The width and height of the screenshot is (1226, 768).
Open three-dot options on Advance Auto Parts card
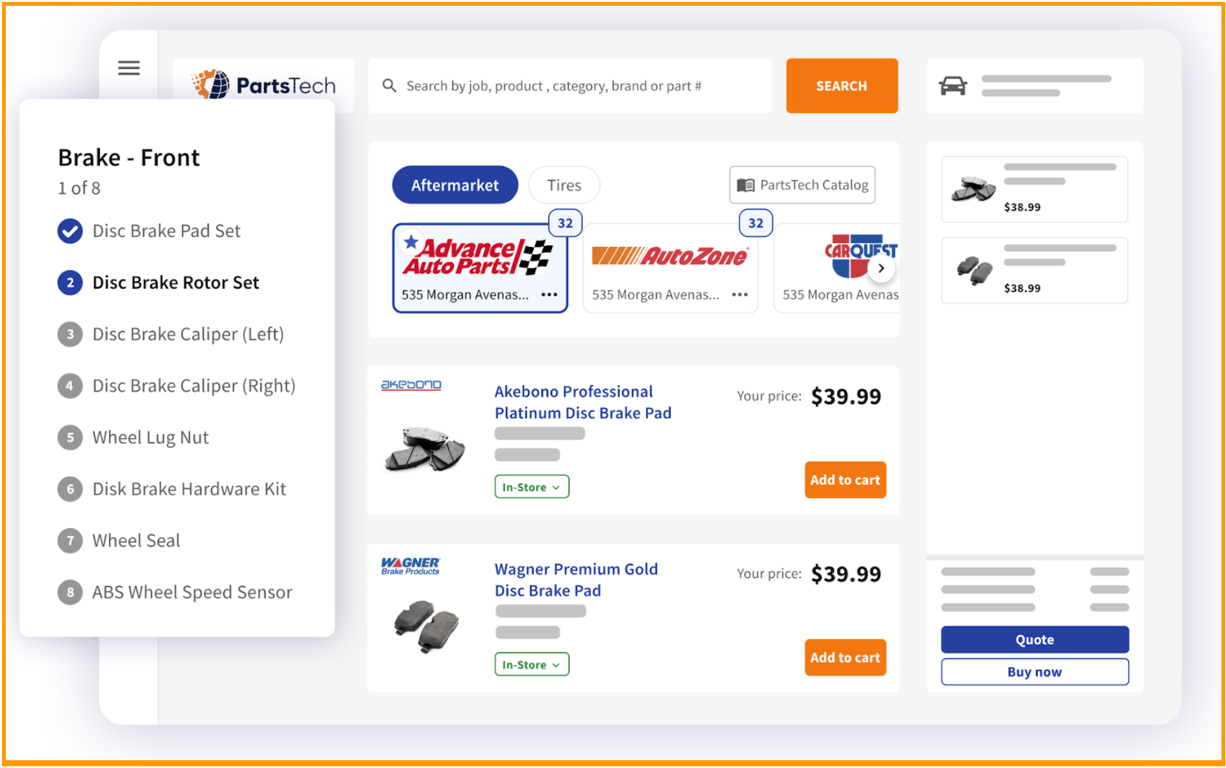pyautogui.click(x=549, y=295)
